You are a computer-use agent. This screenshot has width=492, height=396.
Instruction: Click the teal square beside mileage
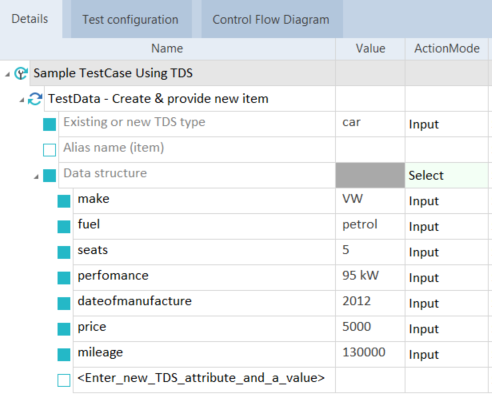click(x=64, y=355)
